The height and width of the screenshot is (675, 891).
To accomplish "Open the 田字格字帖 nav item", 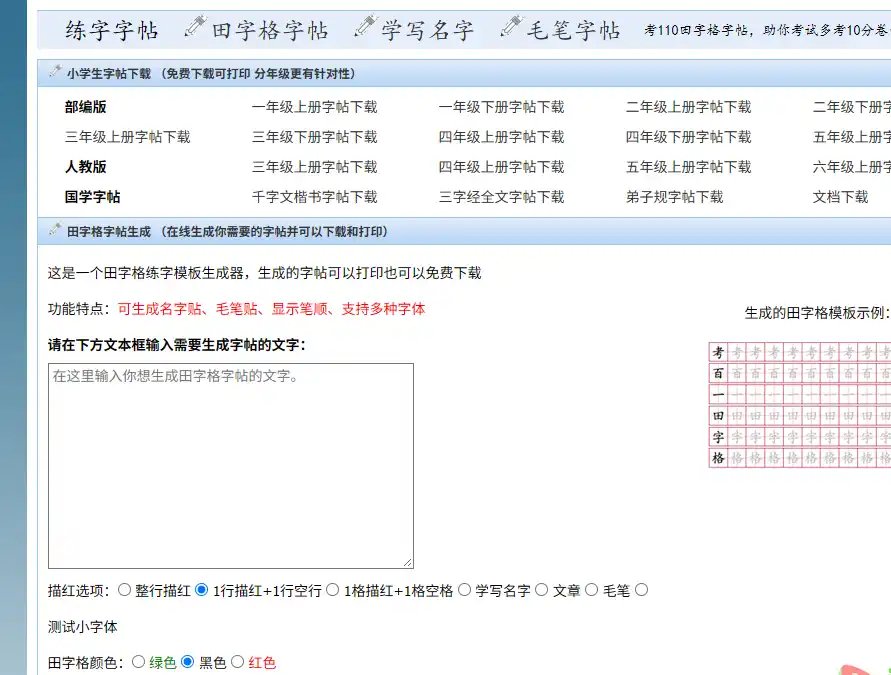I will (270, 30).
